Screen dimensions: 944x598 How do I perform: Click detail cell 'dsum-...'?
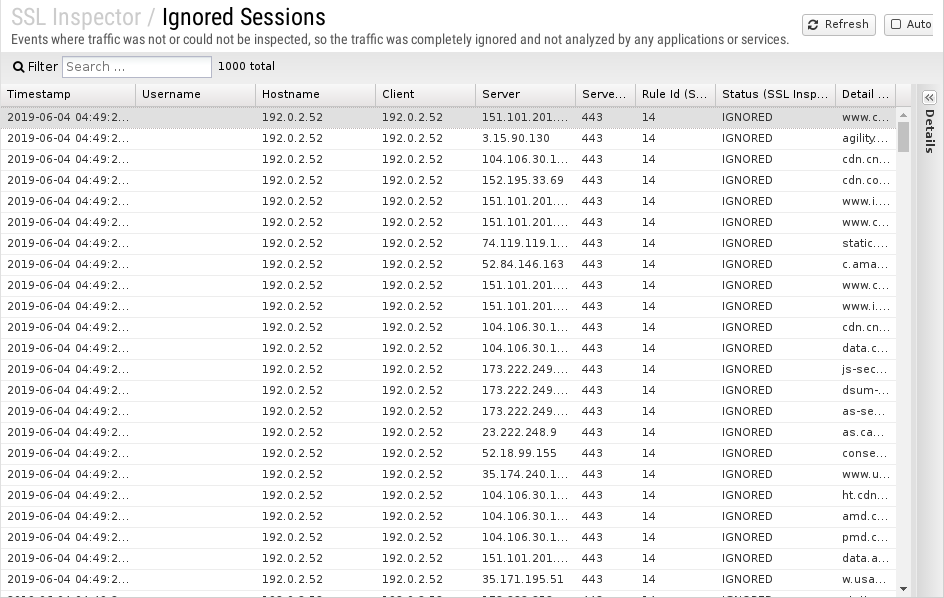click(x=865, y=390)
